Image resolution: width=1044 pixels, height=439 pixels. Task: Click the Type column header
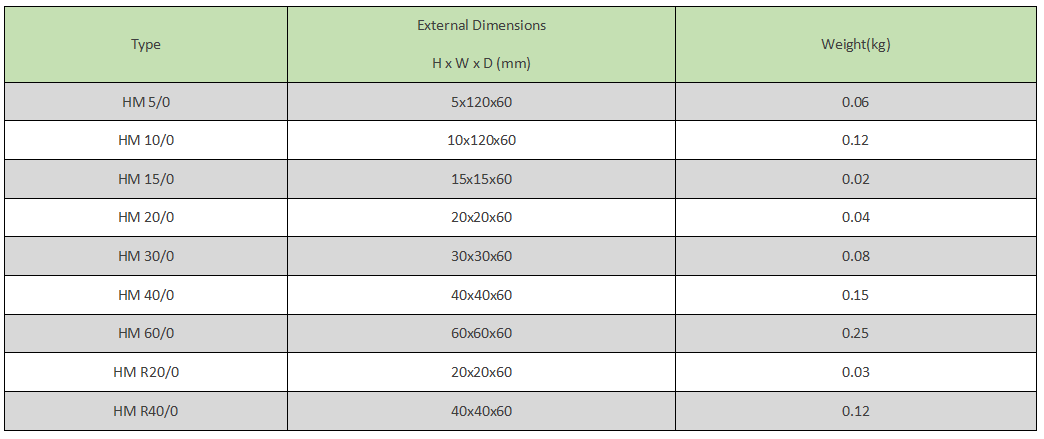(146, 45)
